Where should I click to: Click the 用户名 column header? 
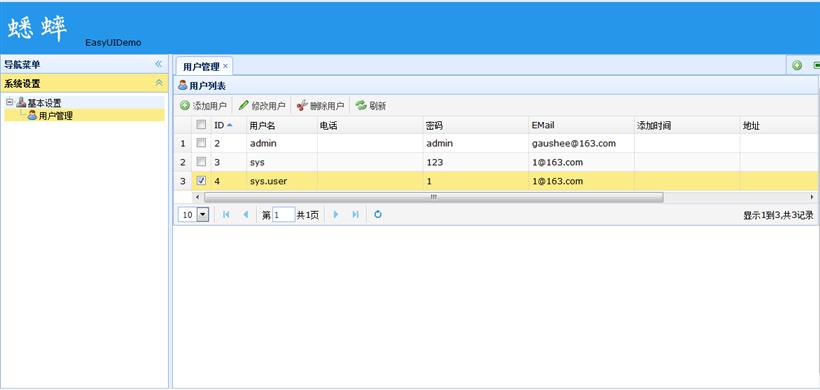281,125
